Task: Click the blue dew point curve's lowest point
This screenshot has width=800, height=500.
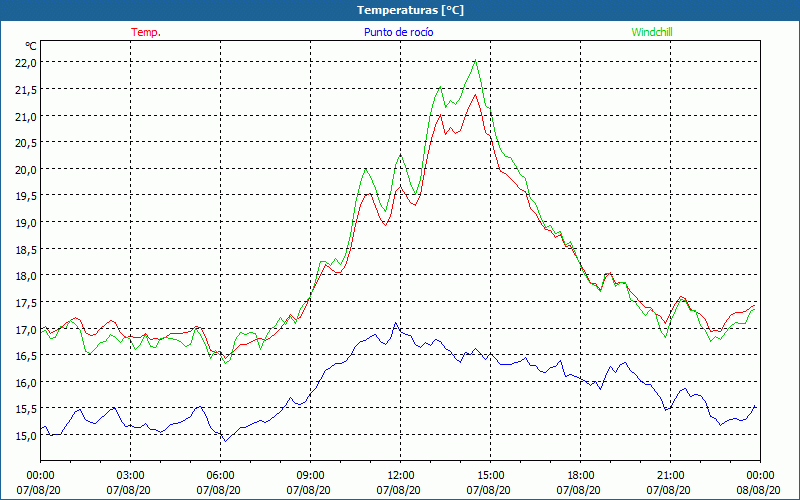Action: 225,440
